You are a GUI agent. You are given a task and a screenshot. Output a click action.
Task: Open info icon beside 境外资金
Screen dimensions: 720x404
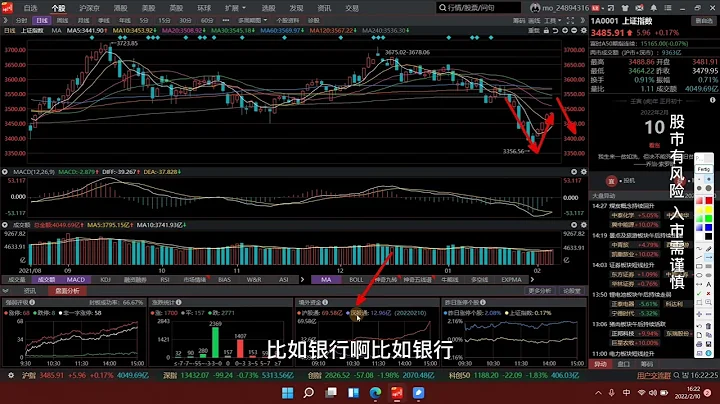325,302
